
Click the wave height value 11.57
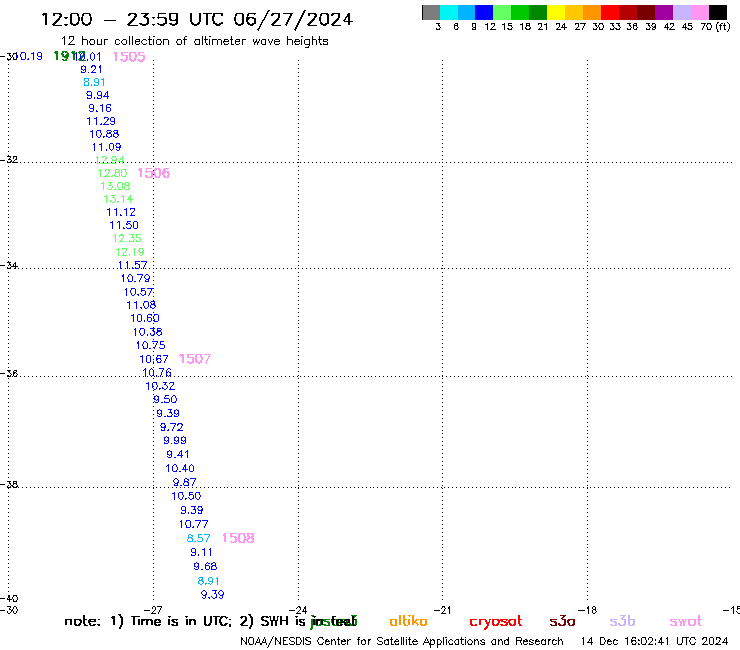(132, 265)
